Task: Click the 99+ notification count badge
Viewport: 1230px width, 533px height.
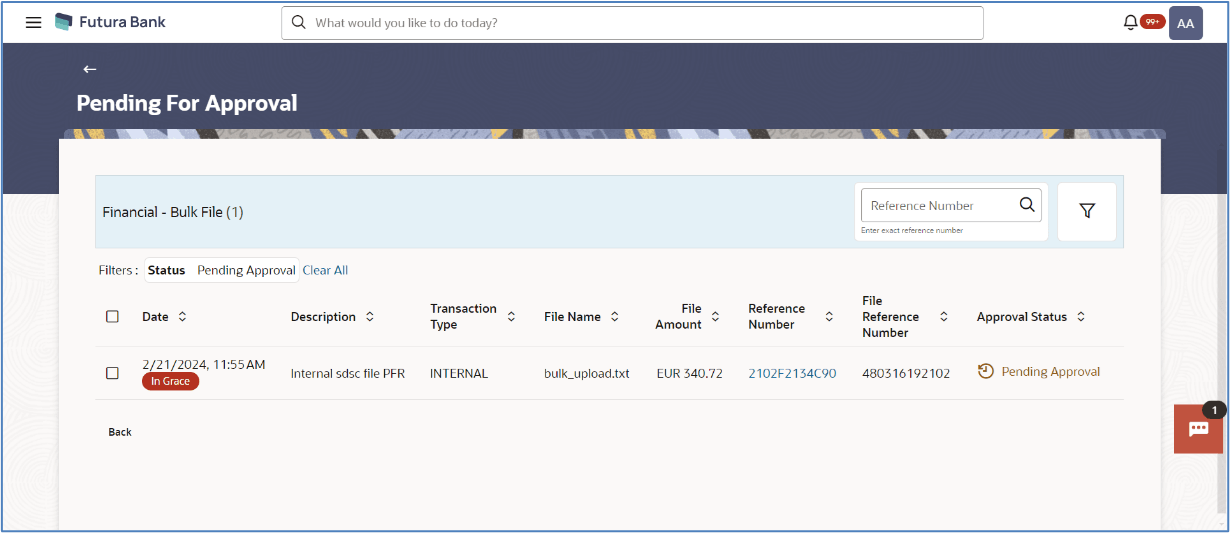Action: (1152, 21)
